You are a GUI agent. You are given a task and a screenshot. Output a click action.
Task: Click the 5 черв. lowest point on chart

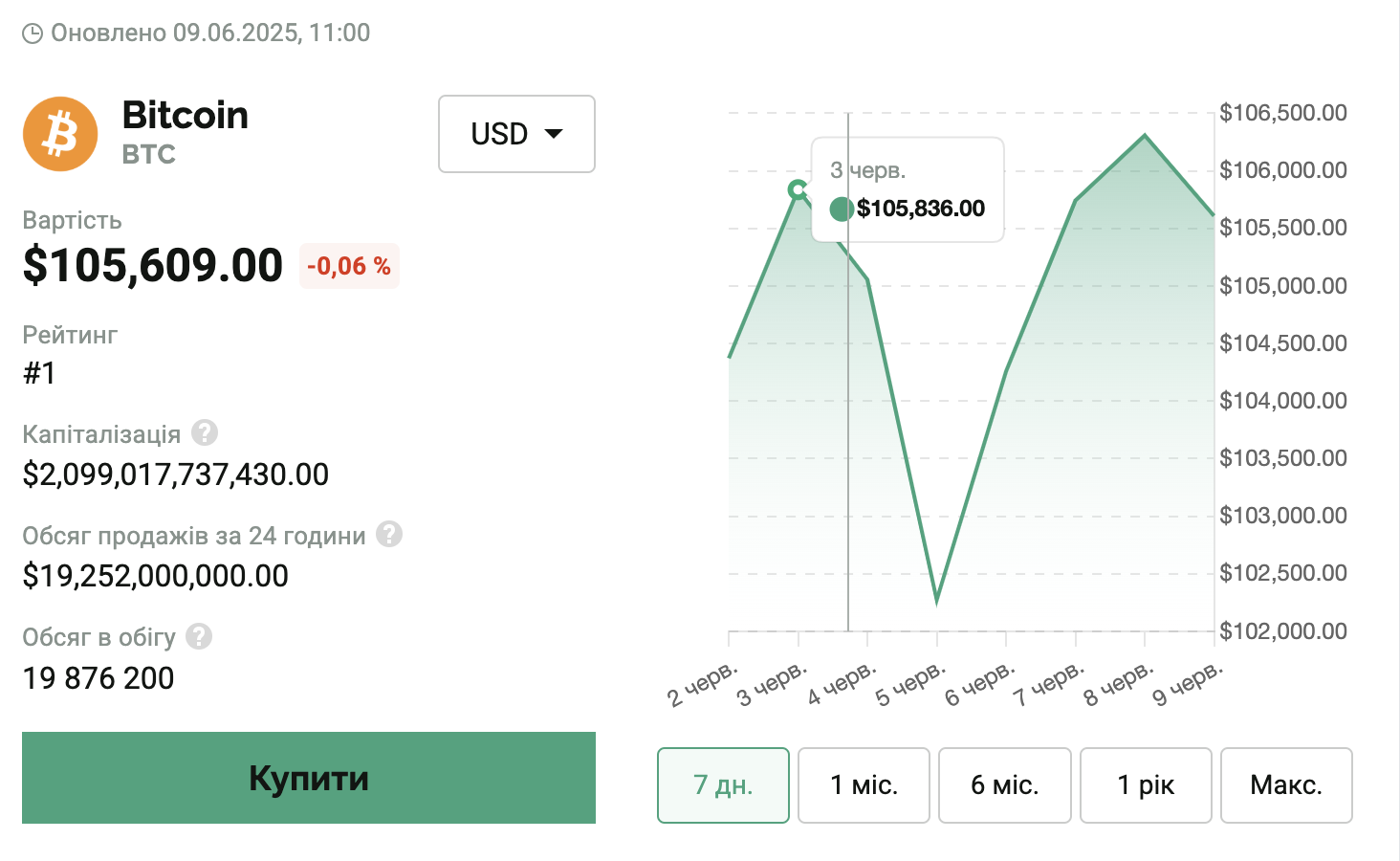(x=937, y=601)
